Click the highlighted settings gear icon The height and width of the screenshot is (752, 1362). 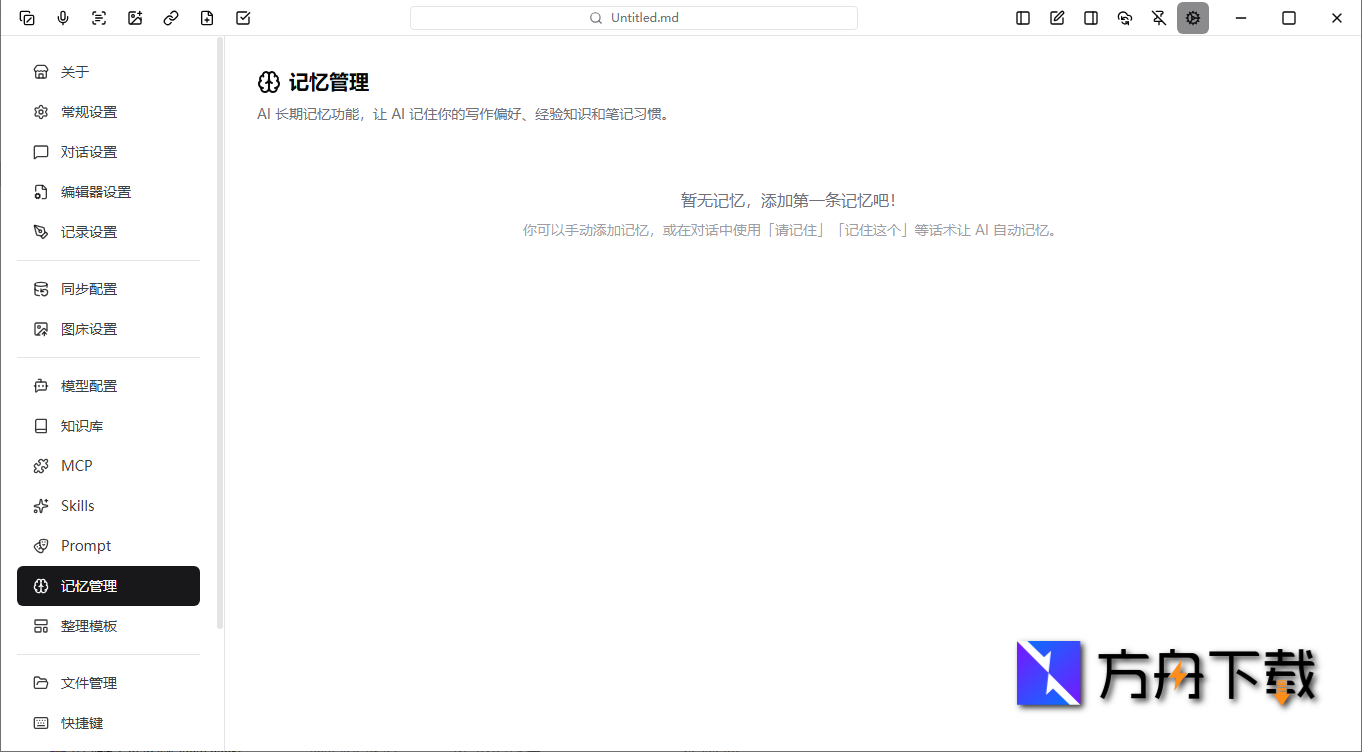pyautogui.click(x=1193, y=17)
